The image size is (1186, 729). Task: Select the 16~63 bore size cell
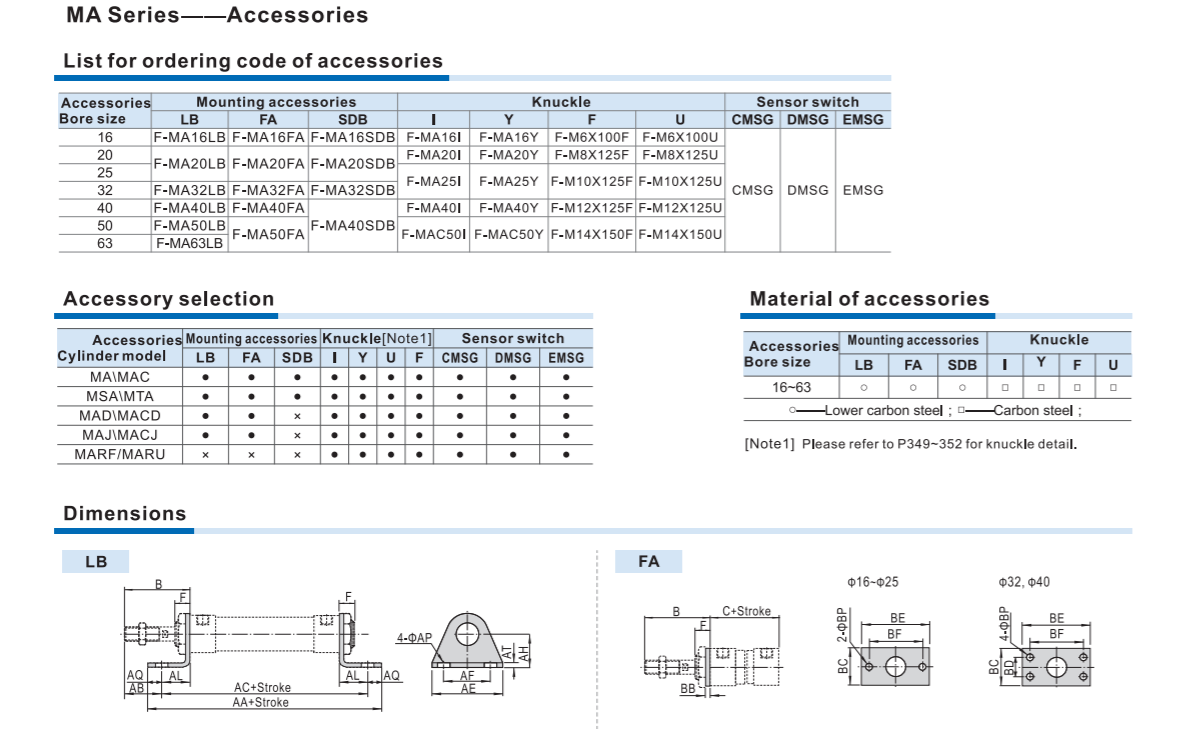[x=791, y=387]
